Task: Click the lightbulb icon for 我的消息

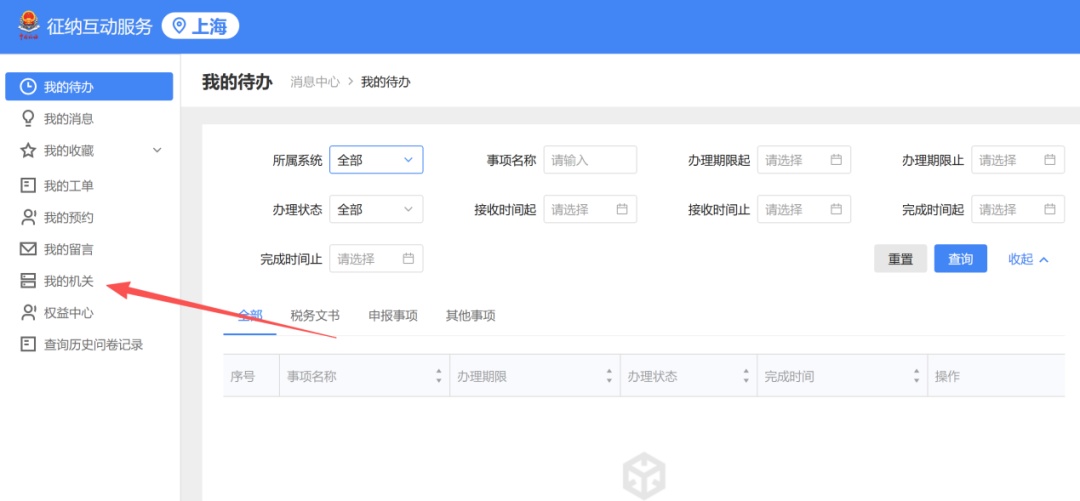Action: [28, 118]
